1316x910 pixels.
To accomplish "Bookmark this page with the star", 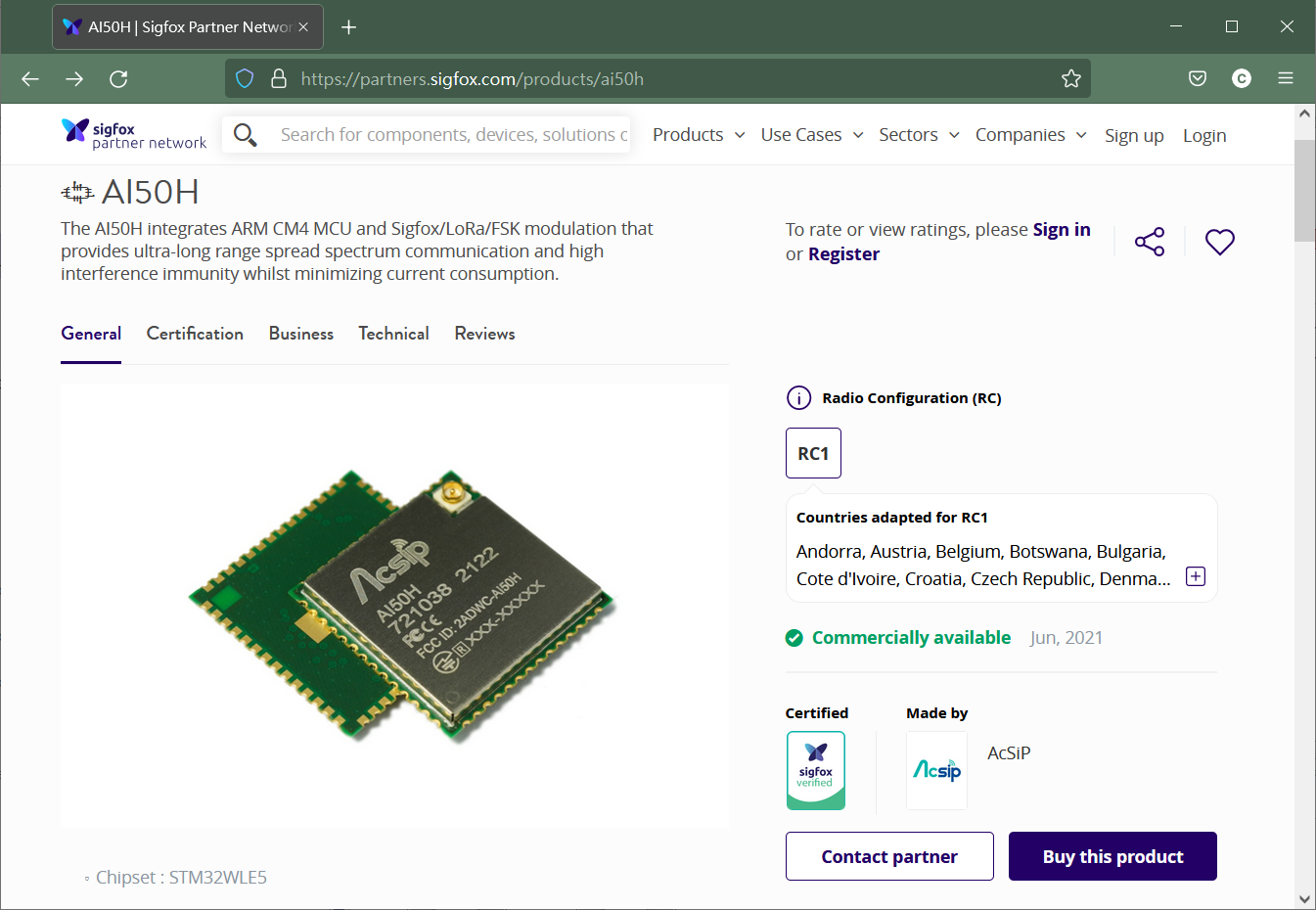I will point(1071,79).
